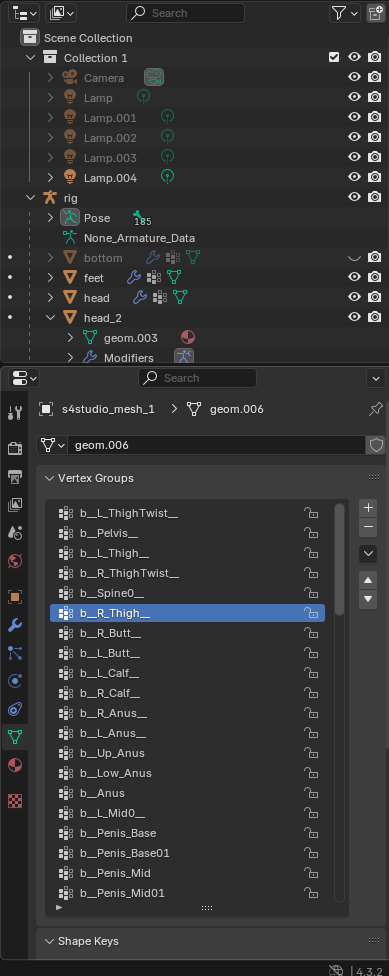Click the armature icon beside Modifiers
The height and width of the screenshot is (976, 389).
click(x=184, y=357)
